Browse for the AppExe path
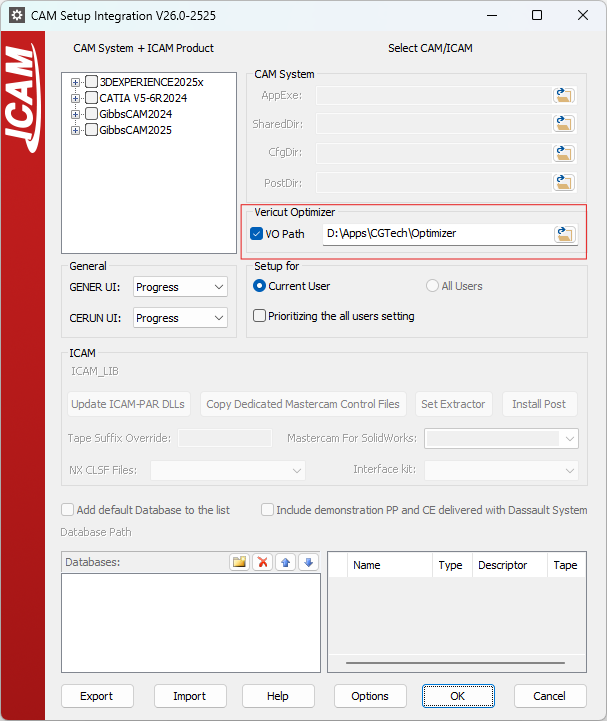This screenshot has width=607, height=721. coord(564,96)
